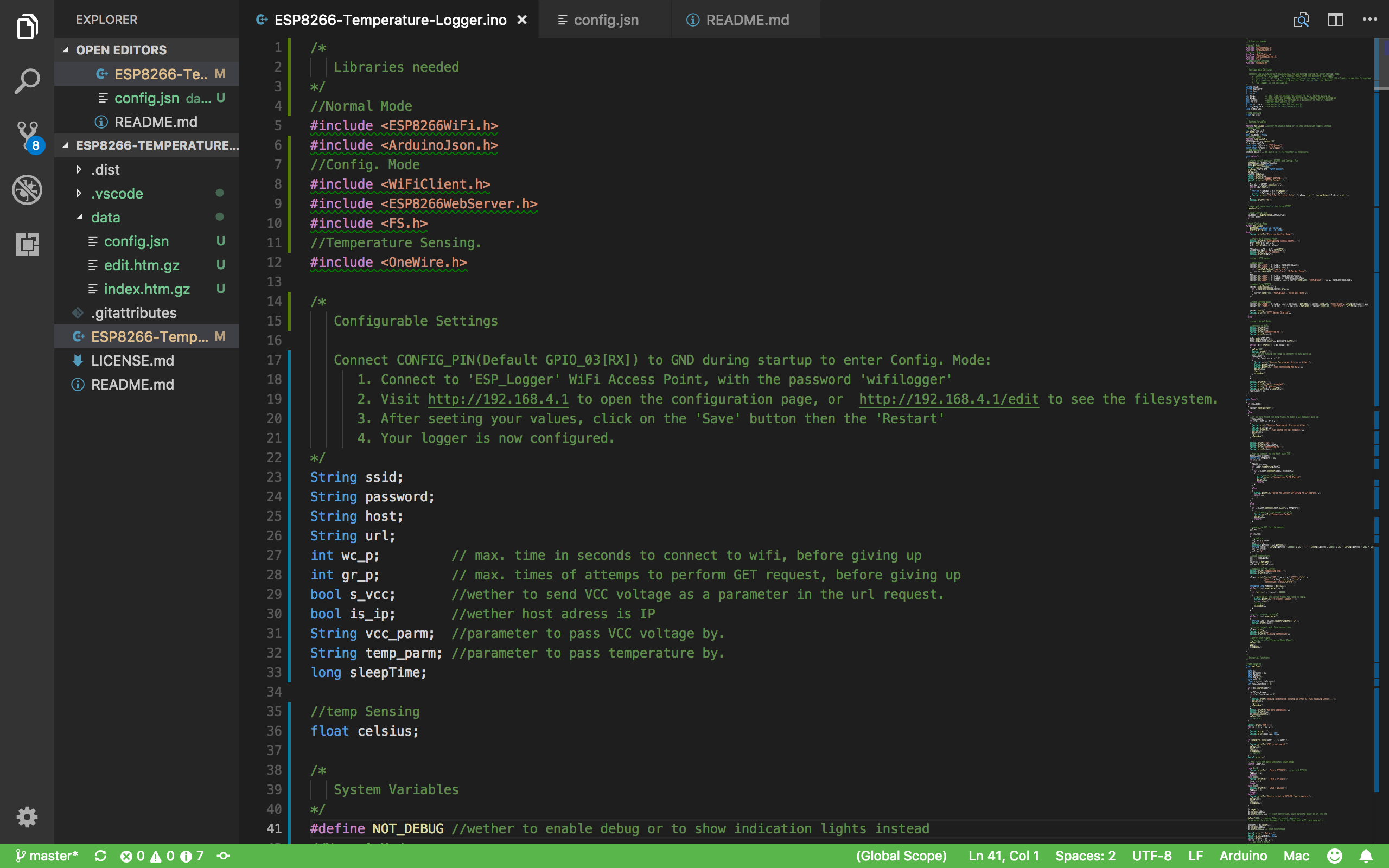Screen dimensions: 1389x868
Task: Open the Search view in activity bar
Action: (x=27, y=81)
